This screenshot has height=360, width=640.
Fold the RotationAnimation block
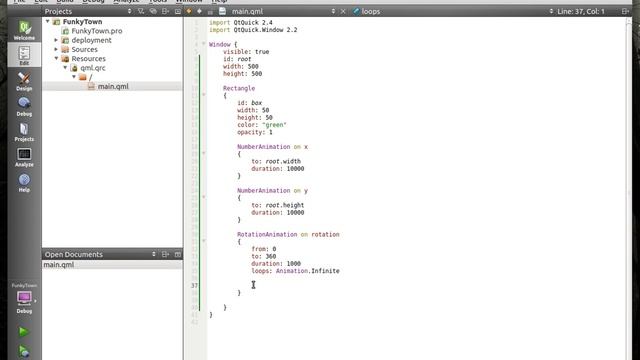click(x=203, y=241)
